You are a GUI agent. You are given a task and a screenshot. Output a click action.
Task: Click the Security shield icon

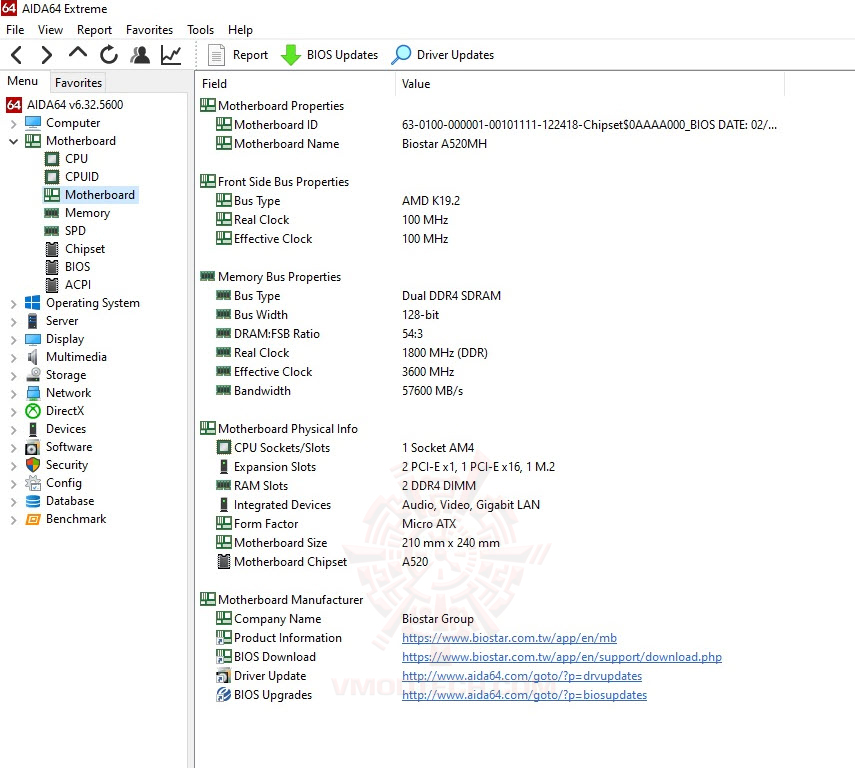tap(33, 465)
